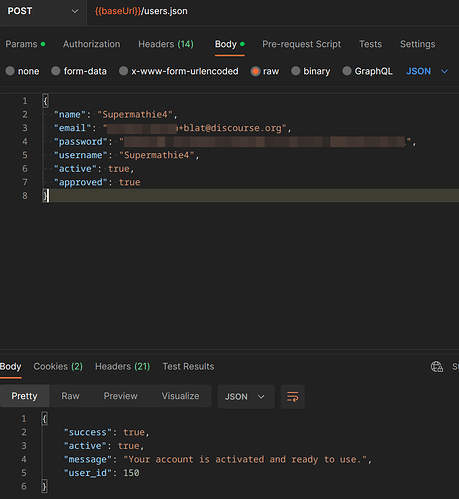The width and height of the screenshot is (459, 499).
Task: Switch to Pre-request Script tab
Action: pos(301,44)
